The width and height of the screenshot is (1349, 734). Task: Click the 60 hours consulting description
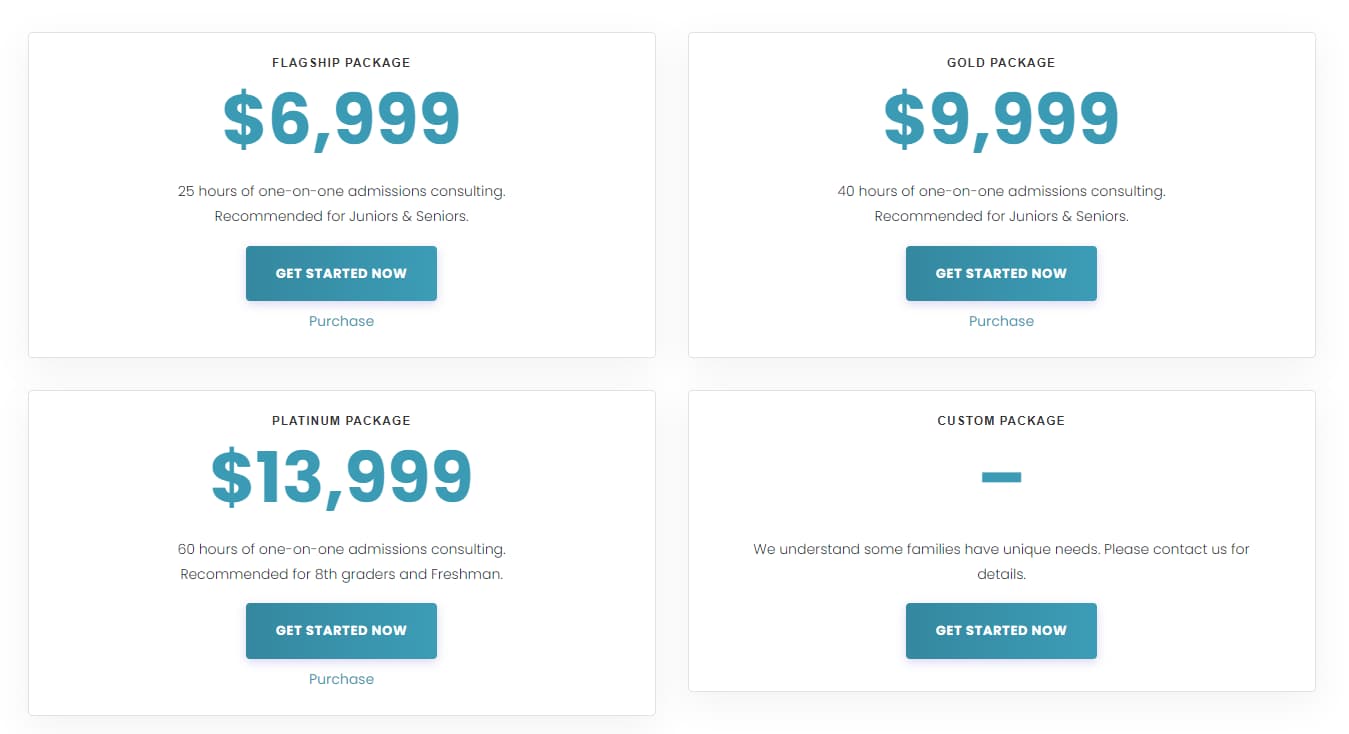point(341,549)
